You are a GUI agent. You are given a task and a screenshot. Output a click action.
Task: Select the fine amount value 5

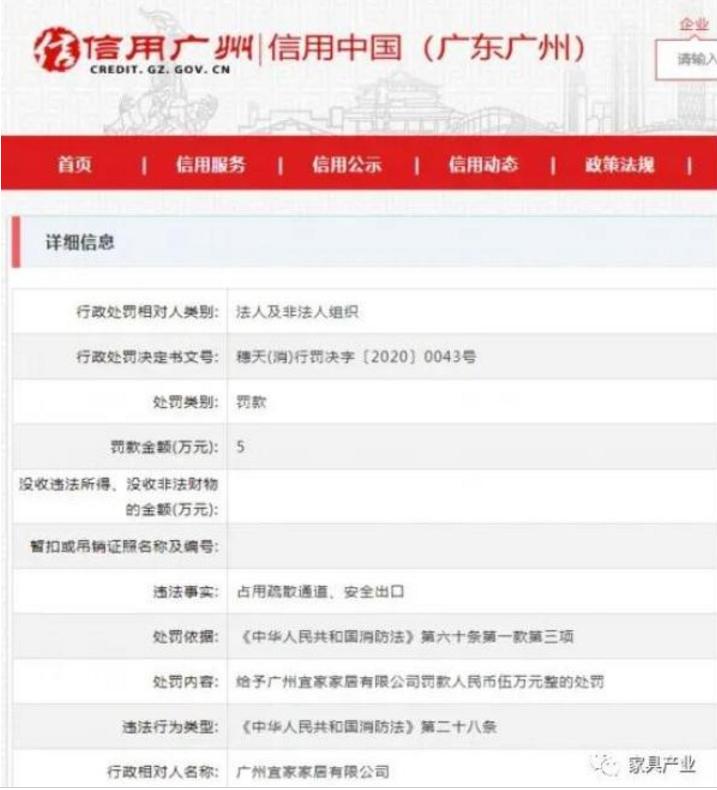[240, 446]
